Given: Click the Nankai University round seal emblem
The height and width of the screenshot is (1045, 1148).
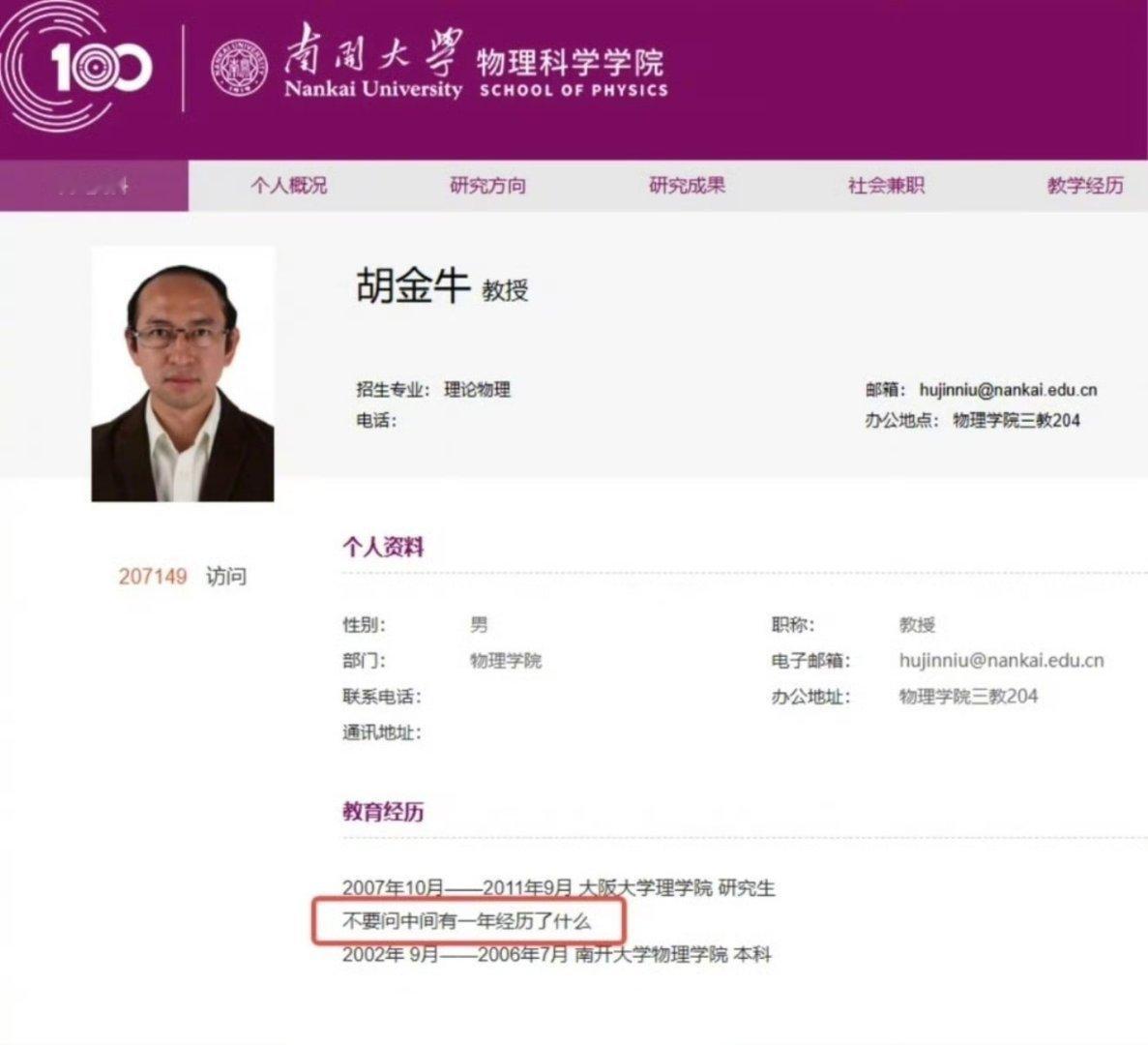Looking at the screenshot, I should [240, 68].
